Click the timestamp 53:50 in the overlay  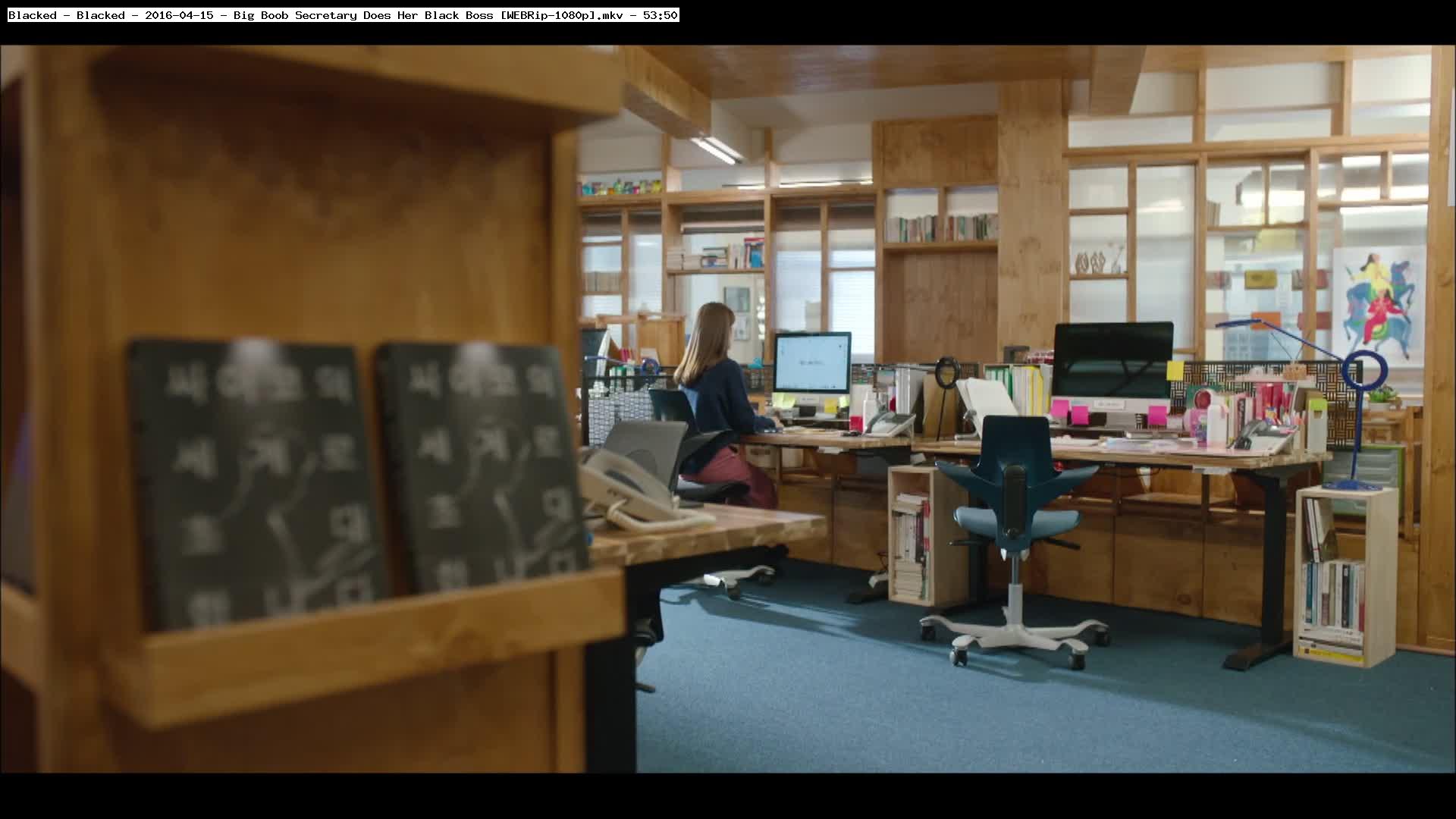(x=660, y=15)
